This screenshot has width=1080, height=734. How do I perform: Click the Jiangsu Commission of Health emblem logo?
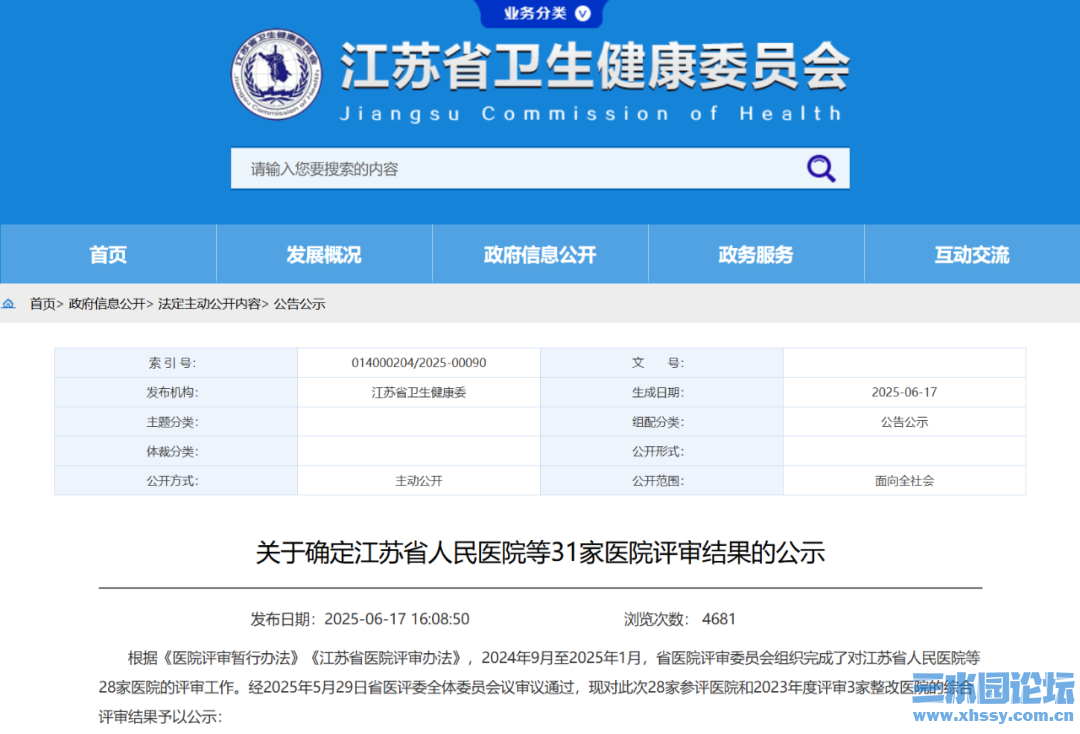click(x=276, y=74)
